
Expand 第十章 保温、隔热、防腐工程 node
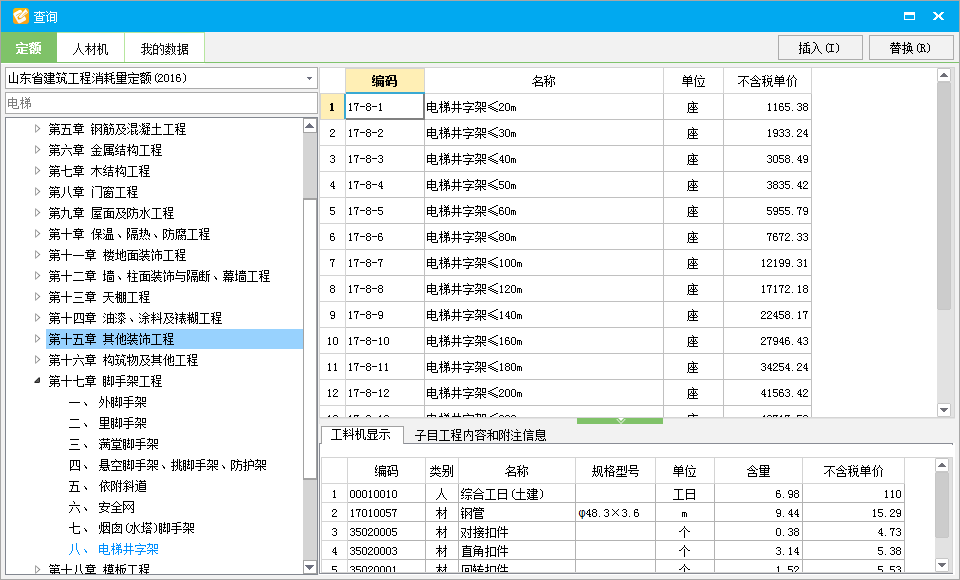click(38, 234)
